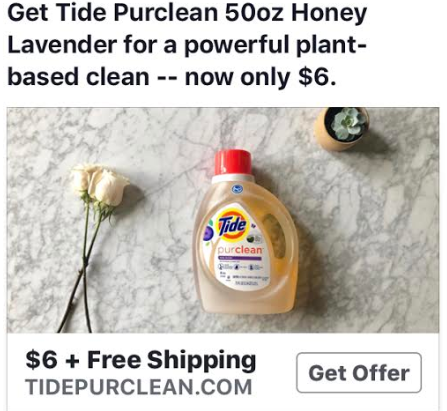Open the TIDEPURCLEAN.COM link
The width and height of the screenshot is (447, 411).
(x=139, y=387)
